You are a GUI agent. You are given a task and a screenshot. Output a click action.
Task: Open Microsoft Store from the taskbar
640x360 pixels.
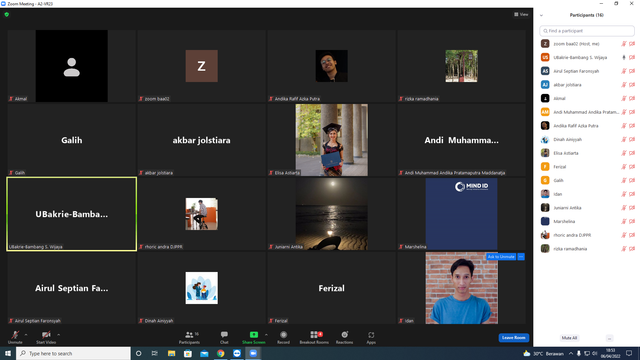coord(188,353)
